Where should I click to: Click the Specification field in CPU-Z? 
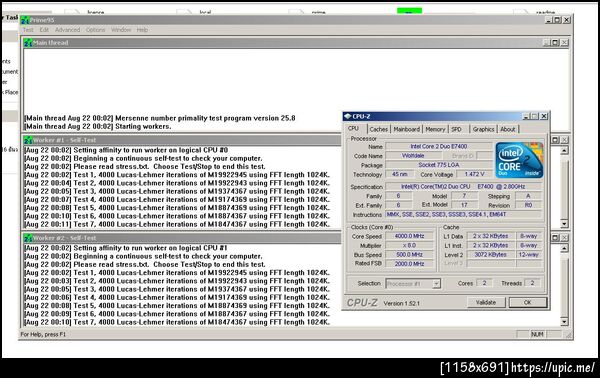(464, 186)
